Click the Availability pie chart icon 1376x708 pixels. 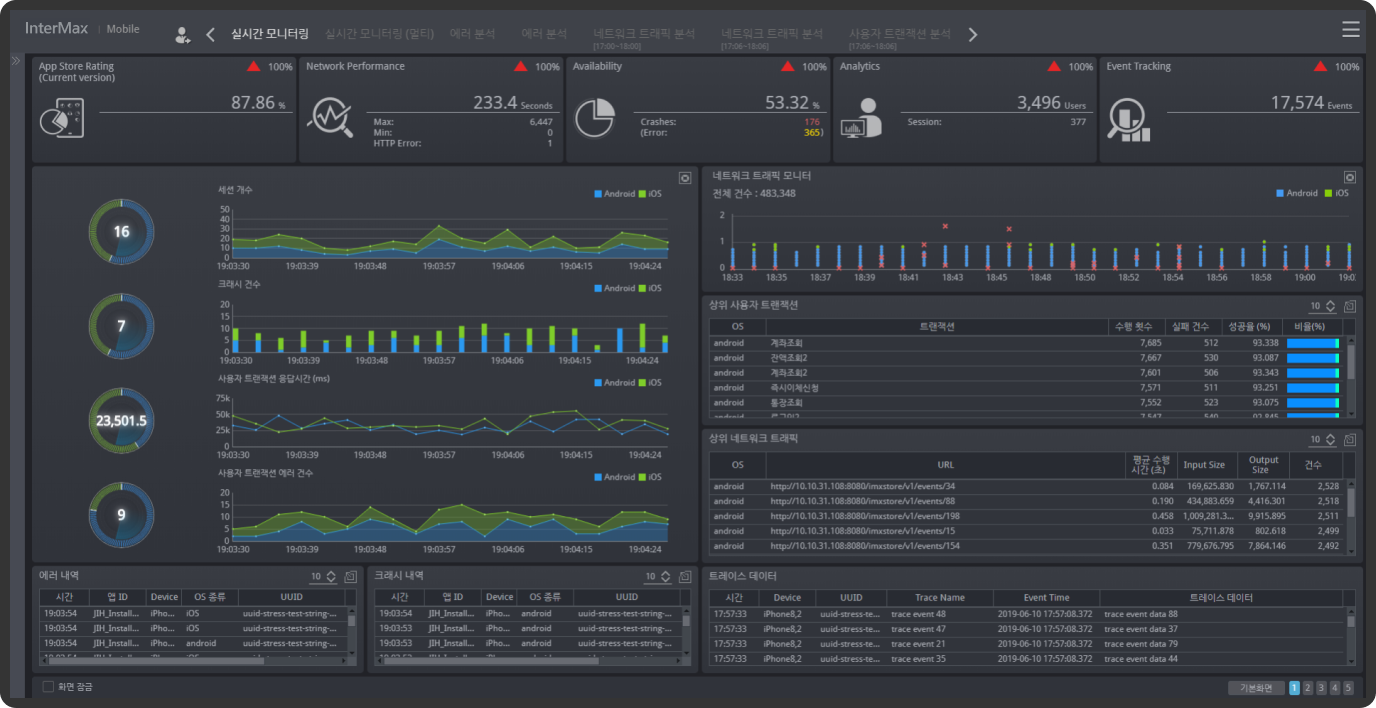pos(595,117)
